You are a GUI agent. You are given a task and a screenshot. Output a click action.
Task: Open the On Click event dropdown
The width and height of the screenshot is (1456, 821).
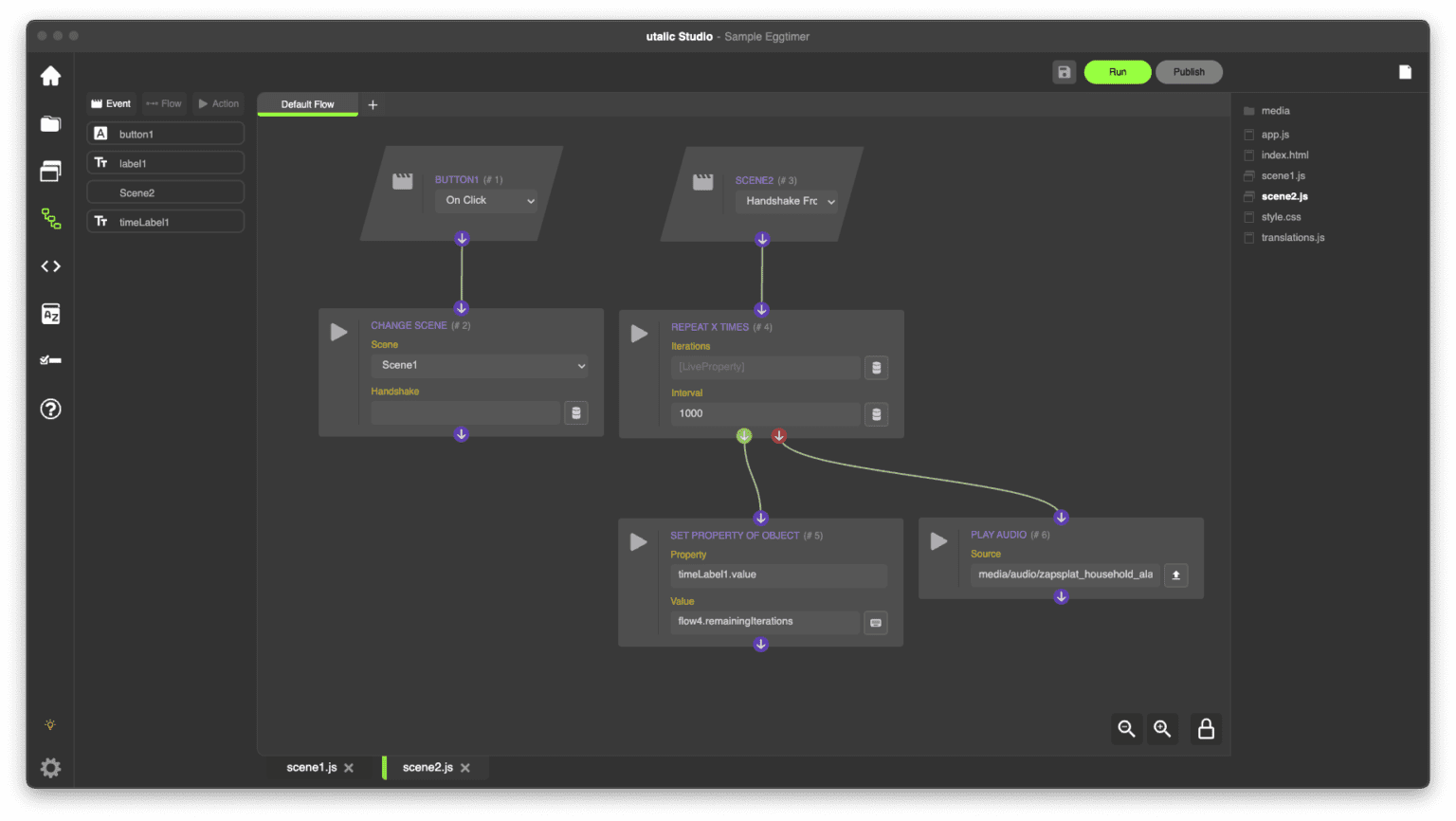point(486,200)
